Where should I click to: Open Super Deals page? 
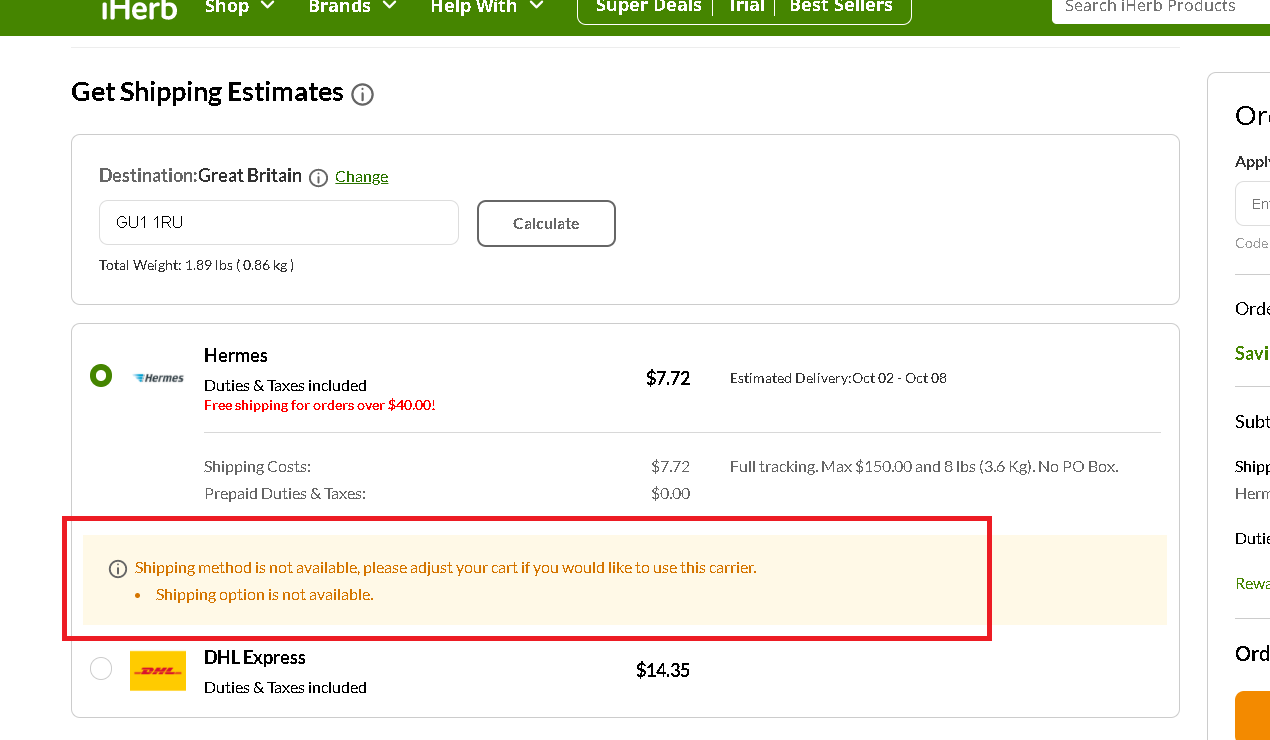coord(647,7)
